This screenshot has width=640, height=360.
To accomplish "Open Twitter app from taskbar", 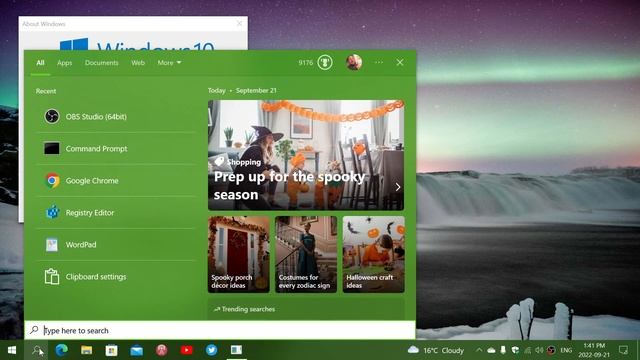I will click(x=211, y=350).
